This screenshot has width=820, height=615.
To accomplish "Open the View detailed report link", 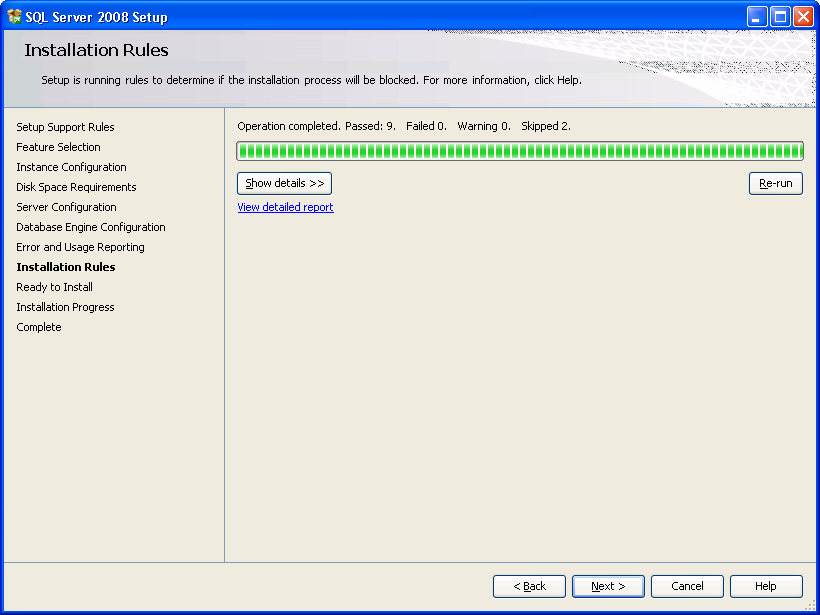I will tap(285, 207).
